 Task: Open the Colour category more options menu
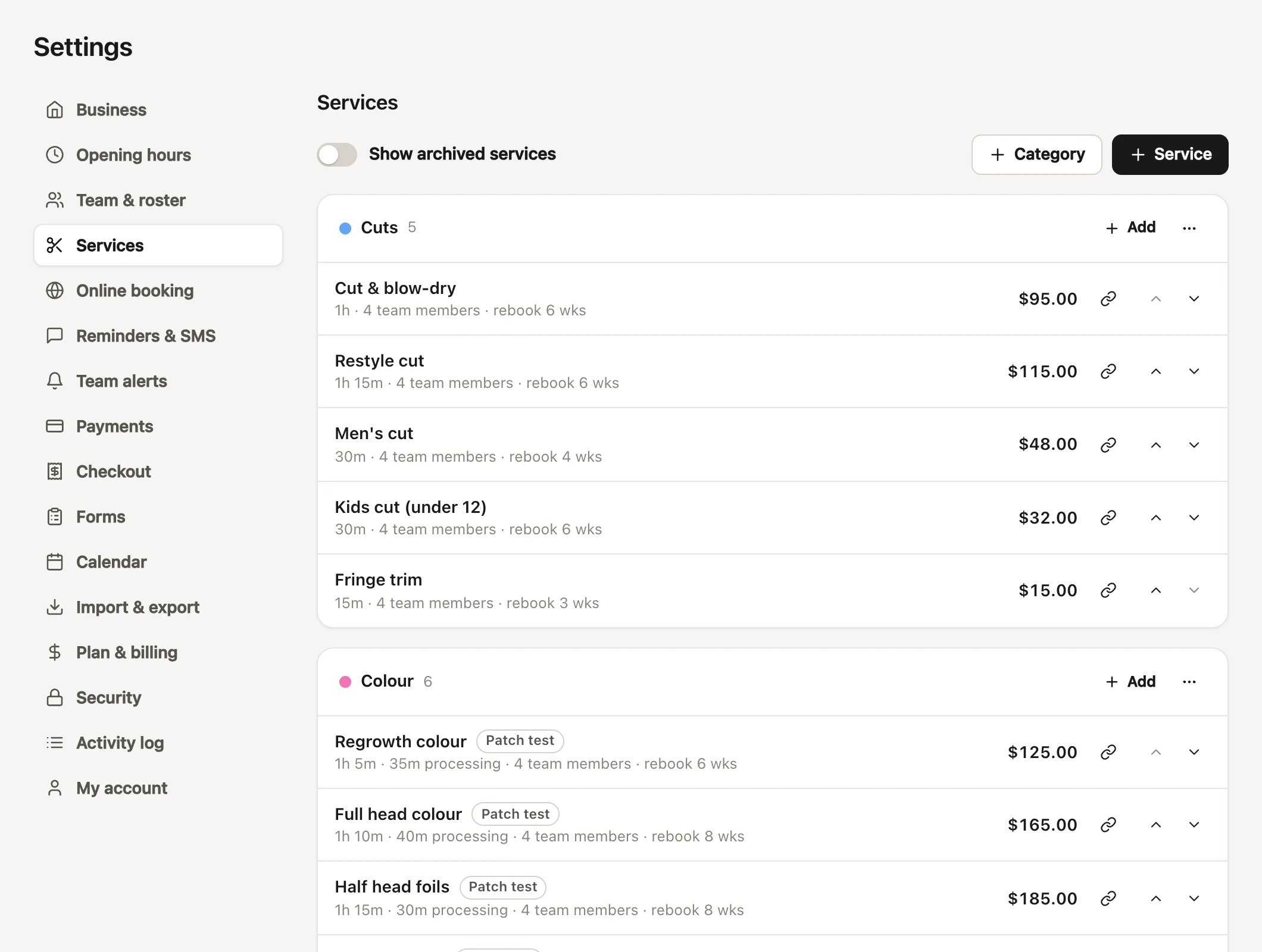coord(1189,682)
